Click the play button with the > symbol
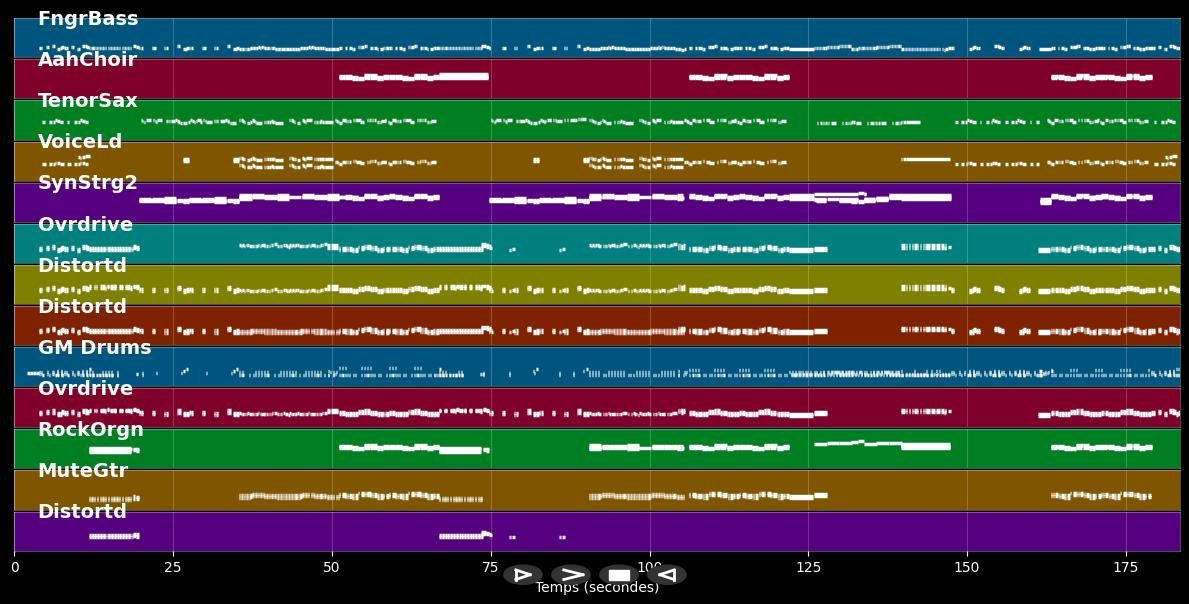The height and width of the screenshot is (604, 1189). pyautogui.click(x=571, y=575)
